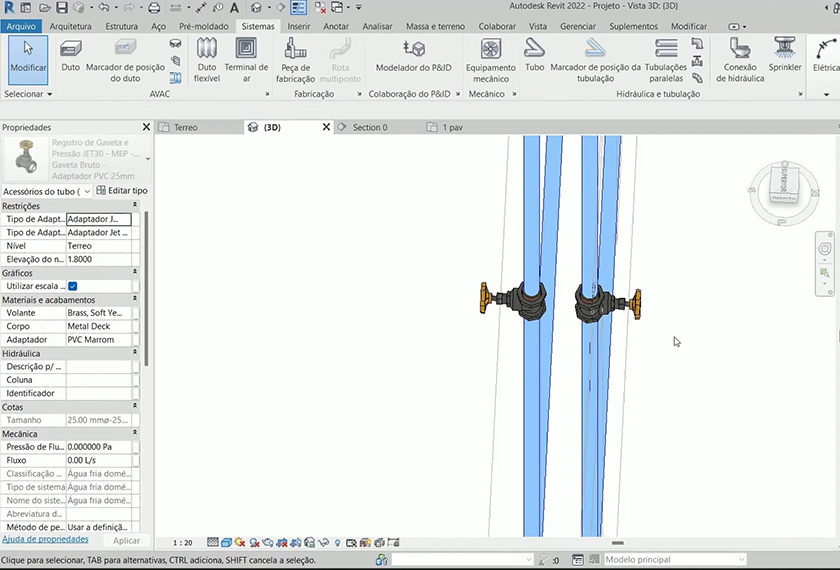Open the Analisar ribbon tab

[x=377, y=26]
